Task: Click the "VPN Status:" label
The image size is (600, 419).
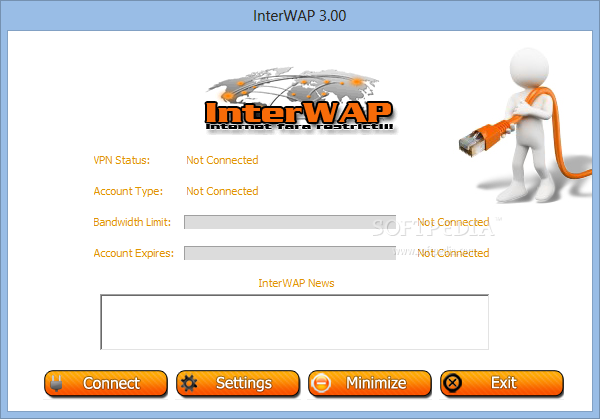Action: 122,160
